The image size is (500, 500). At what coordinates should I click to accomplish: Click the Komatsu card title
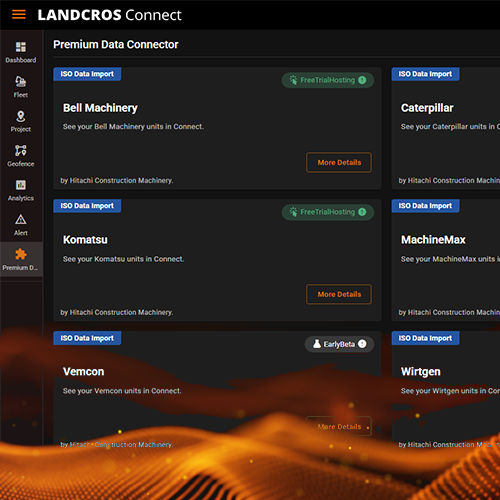pos(85,240)
